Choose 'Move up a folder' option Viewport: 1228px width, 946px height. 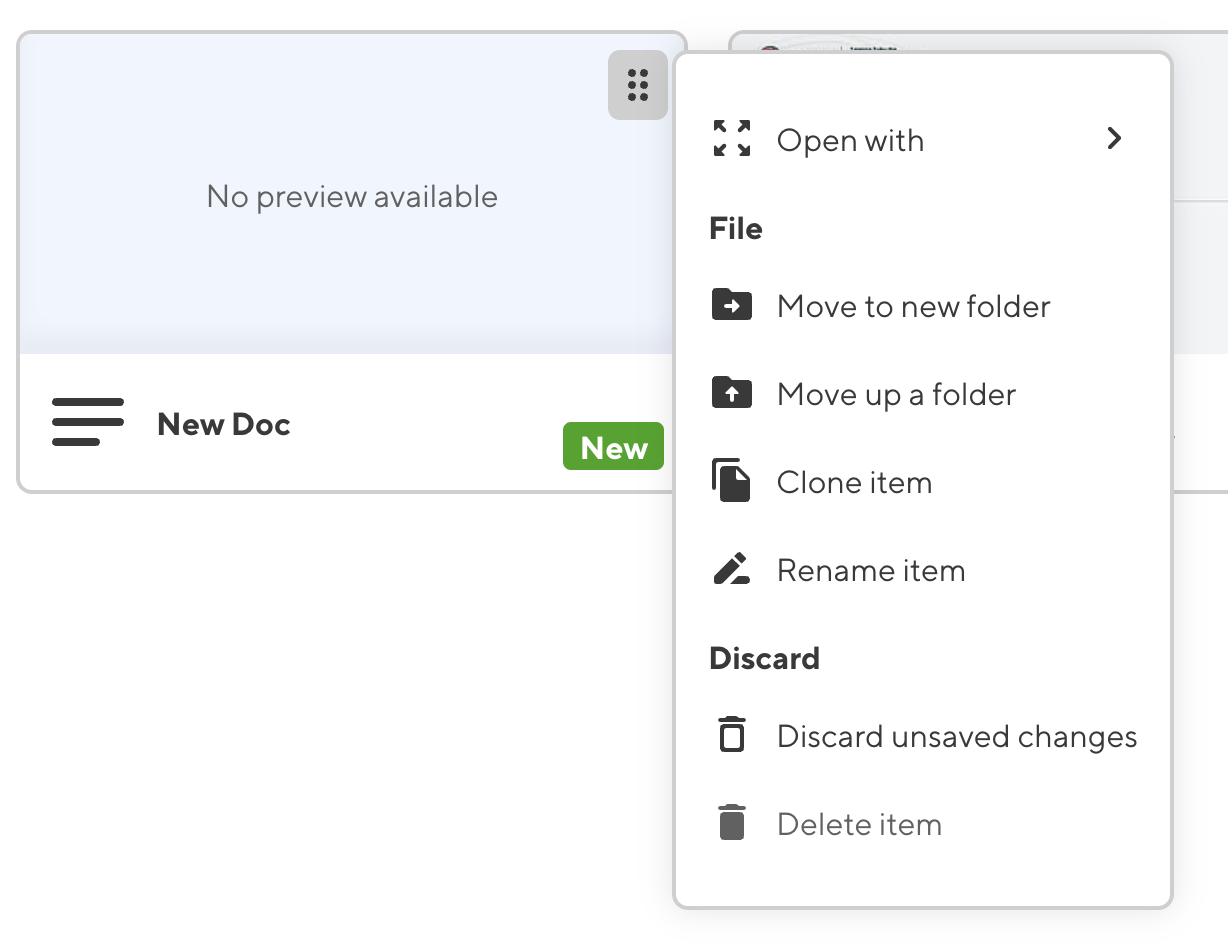(x=896, y=394)
